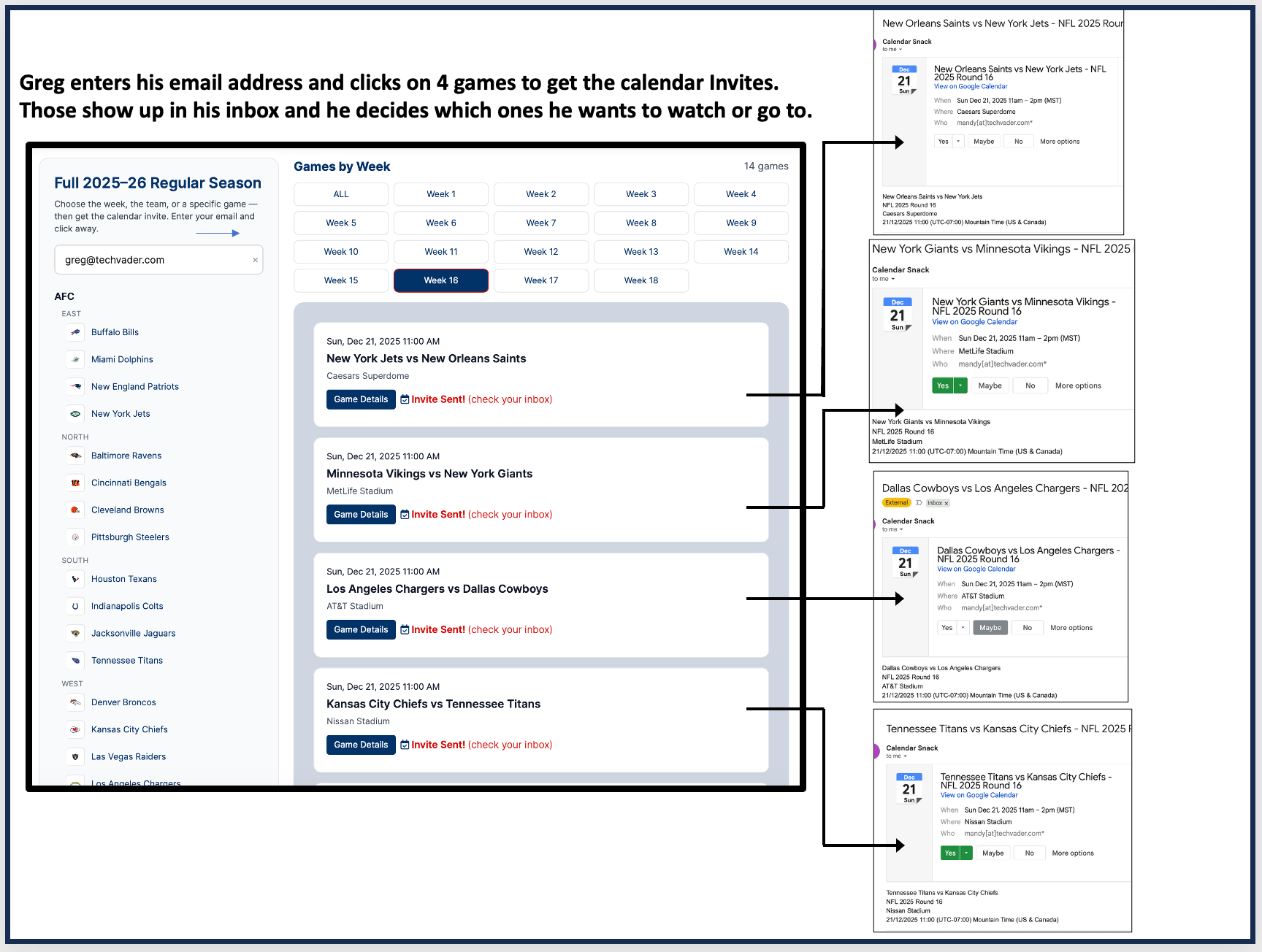Click the New York Jets logo icon
The height and width of the screenshot is (952, 1262).
click(x=75, y=414)
